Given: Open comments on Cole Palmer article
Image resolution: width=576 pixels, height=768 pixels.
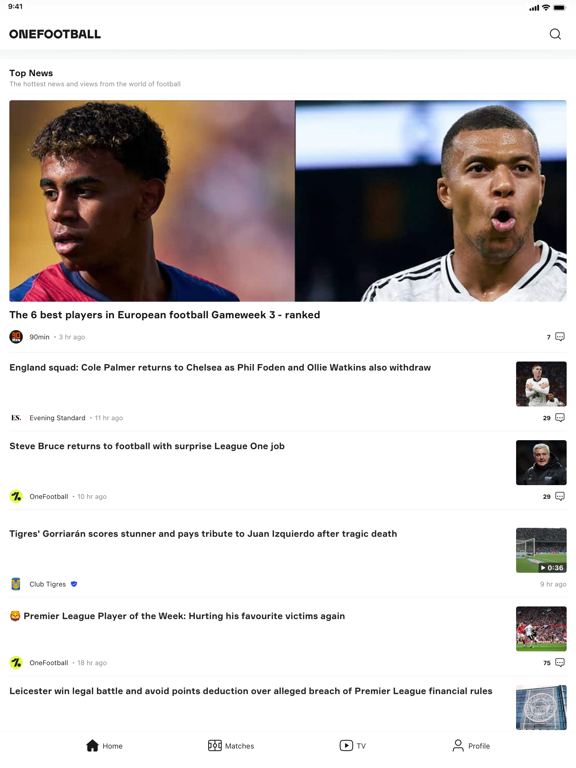Looking at the screenshot, I should click(560, 417).
